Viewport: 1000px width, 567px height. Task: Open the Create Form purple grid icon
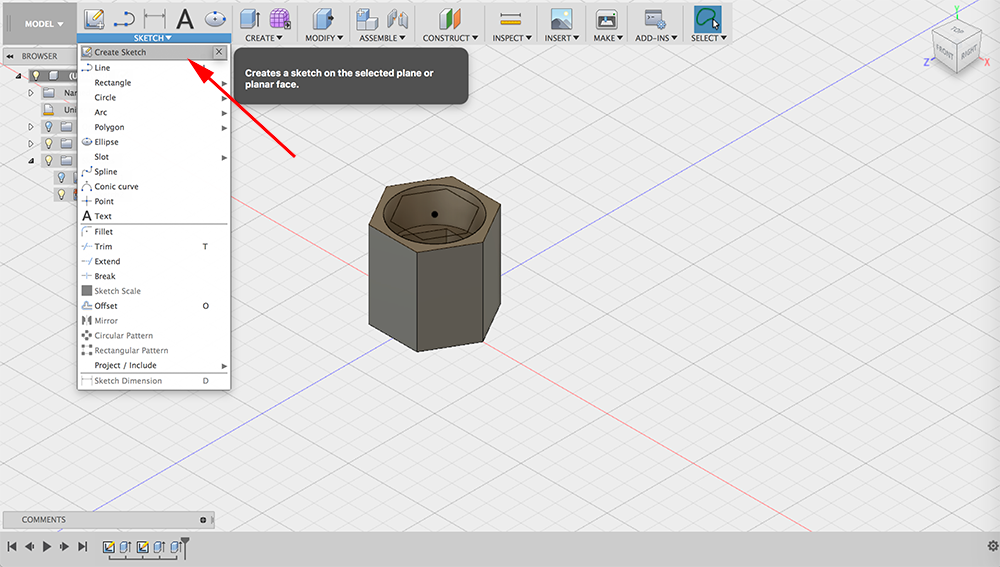pyautogui.click(x=279, y=19)
